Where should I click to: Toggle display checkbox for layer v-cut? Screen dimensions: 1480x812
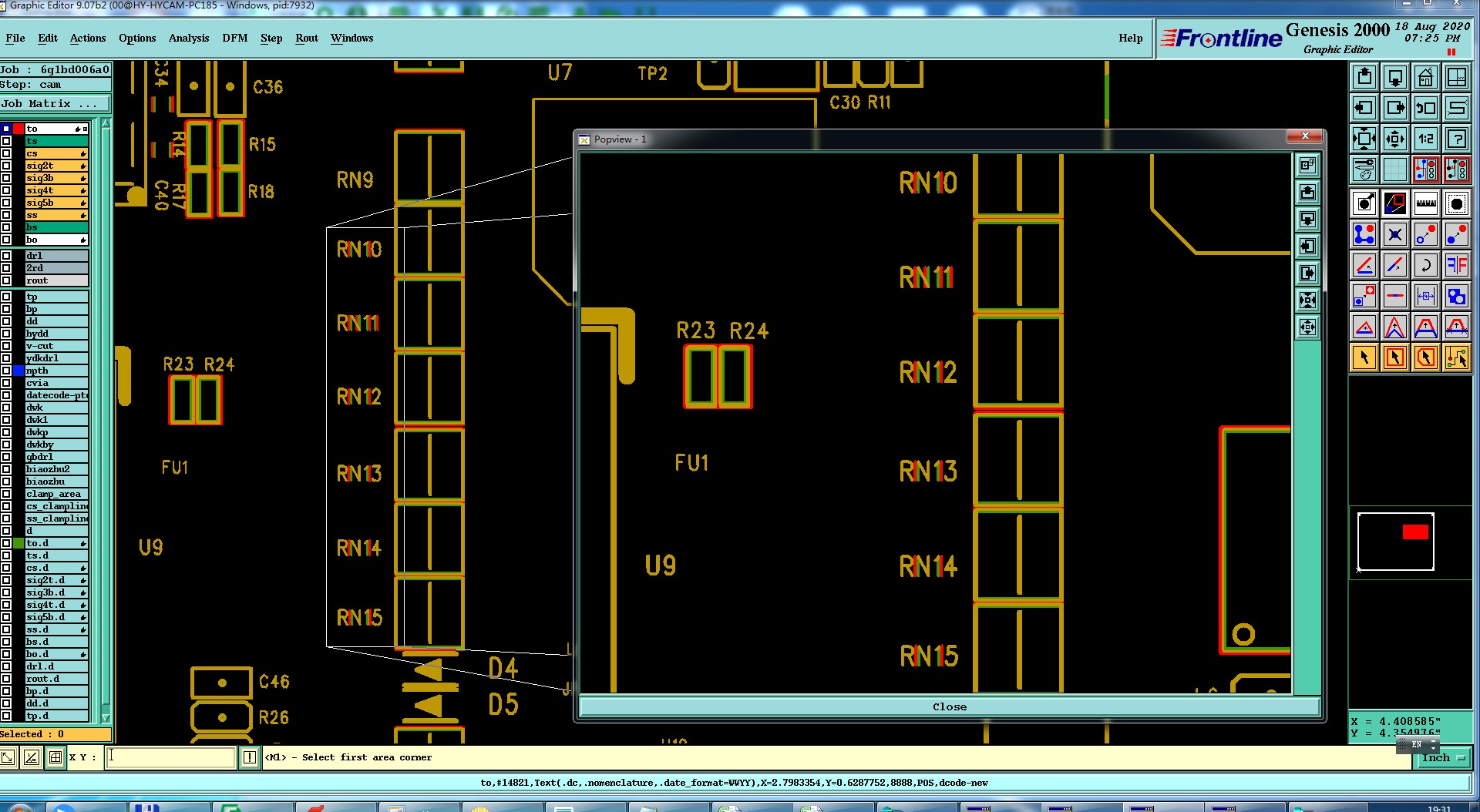point(6,346)
